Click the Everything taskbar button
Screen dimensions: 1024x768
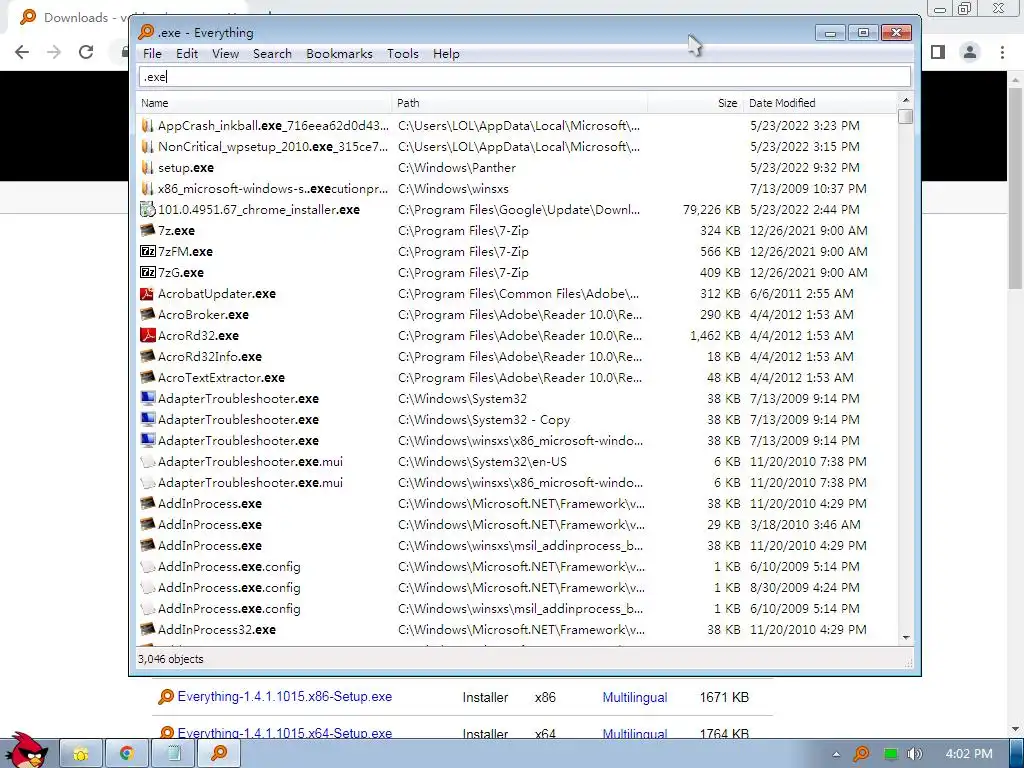click(x=219, y=754)
